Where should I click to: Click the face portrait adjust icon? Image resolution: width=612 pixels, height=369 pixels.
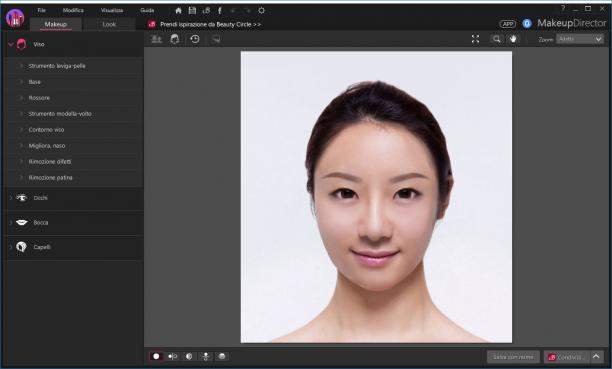click(x=175, y=39)
